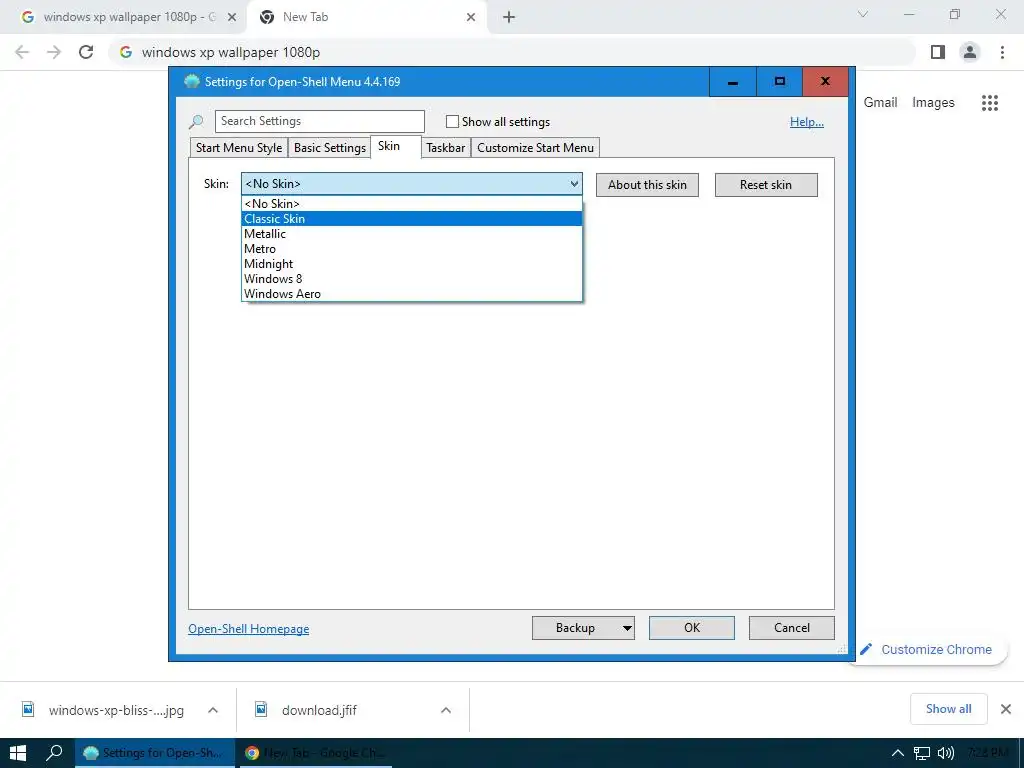Viewport: 1024px width, 768px height.
Task: Open the Chrome profile avatar
Action: tap(970, 52)
